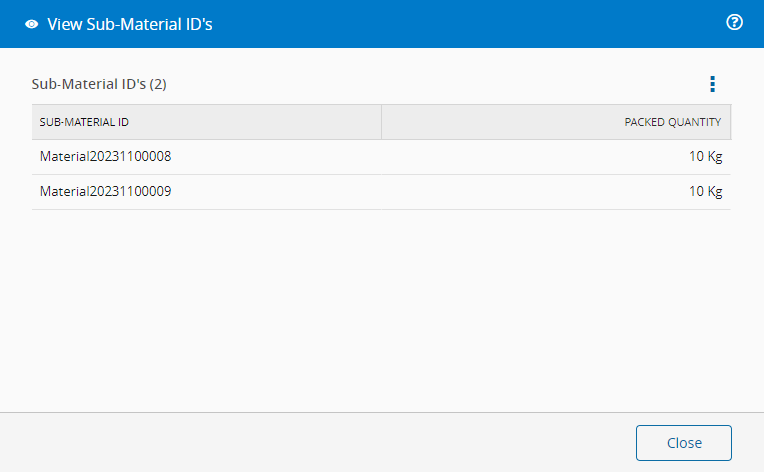Click empty grid area below the rows
This screenshot has width=764, height=472.
[380, 300]
